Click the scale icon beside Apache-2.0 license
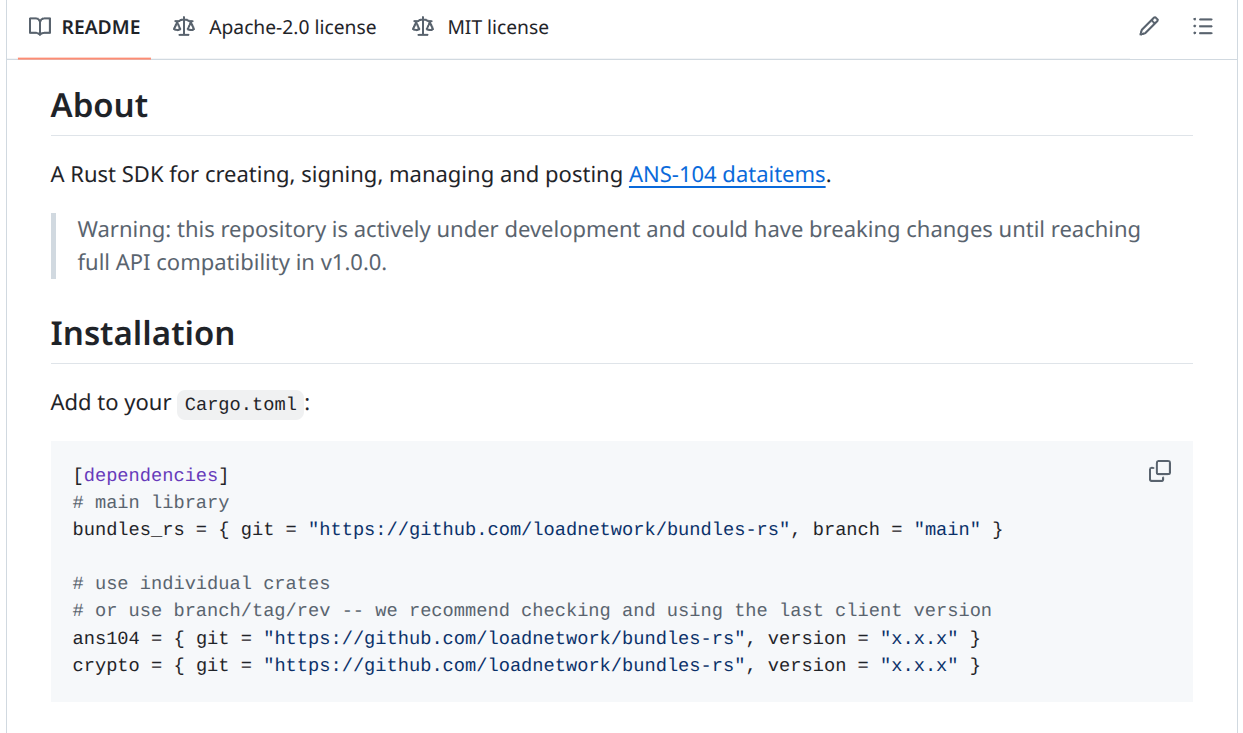 pos(184,27)
